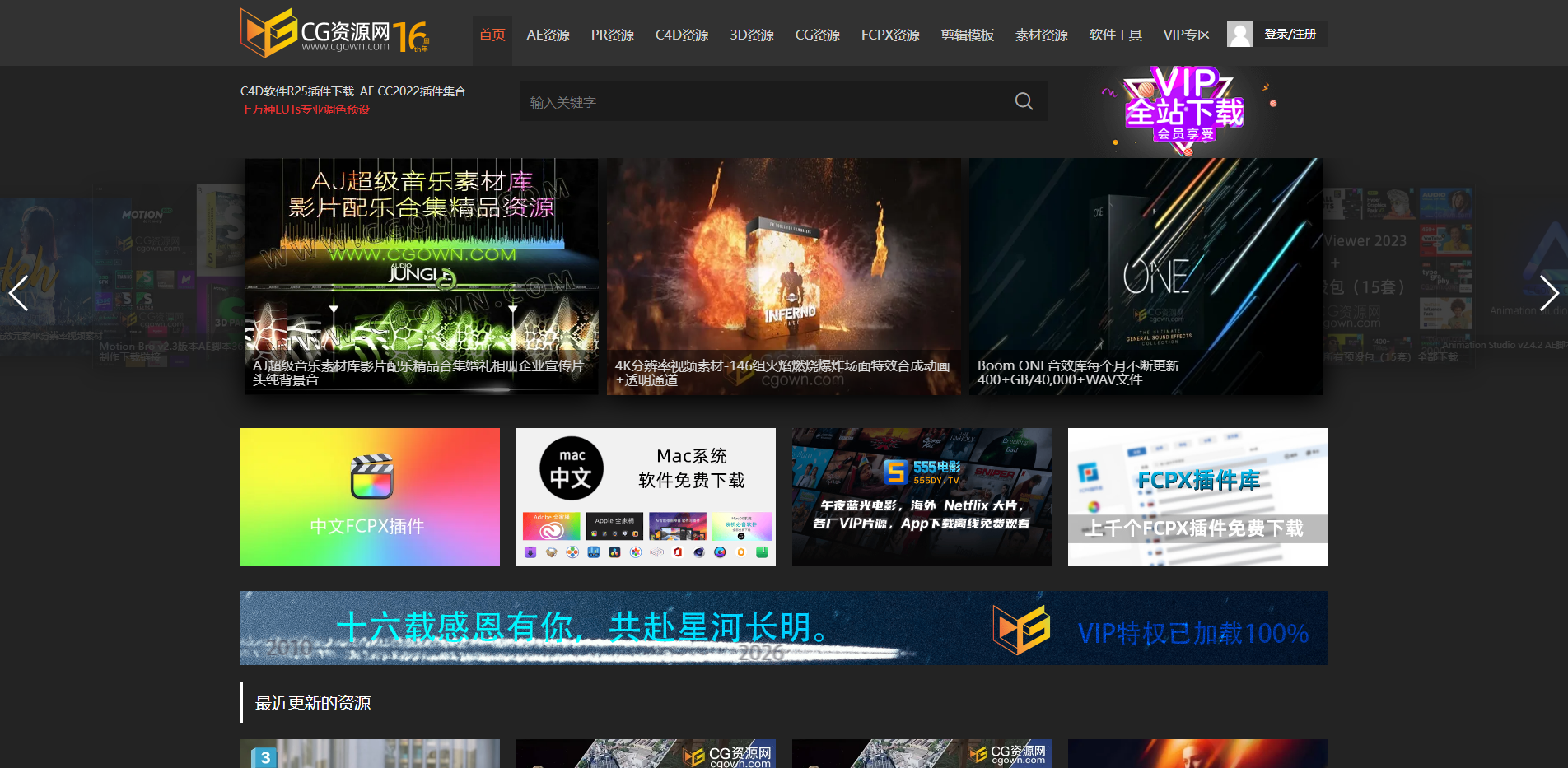Show the previous carousel slide

click(x=19, y=292)
